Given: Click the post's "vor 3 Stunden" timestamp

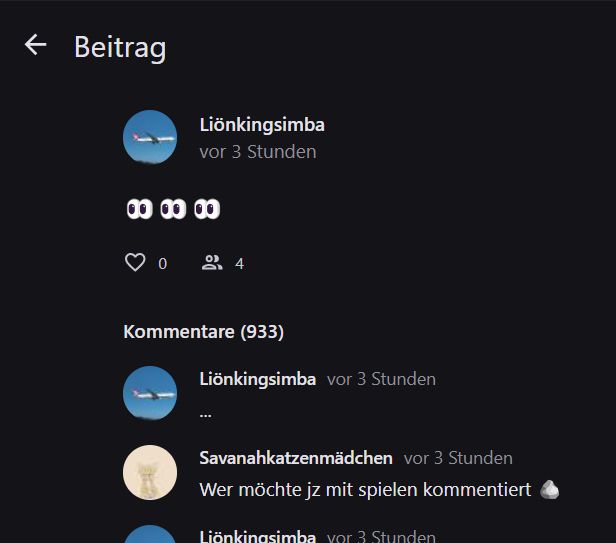Looking at the screenshot, I should 258,152.
